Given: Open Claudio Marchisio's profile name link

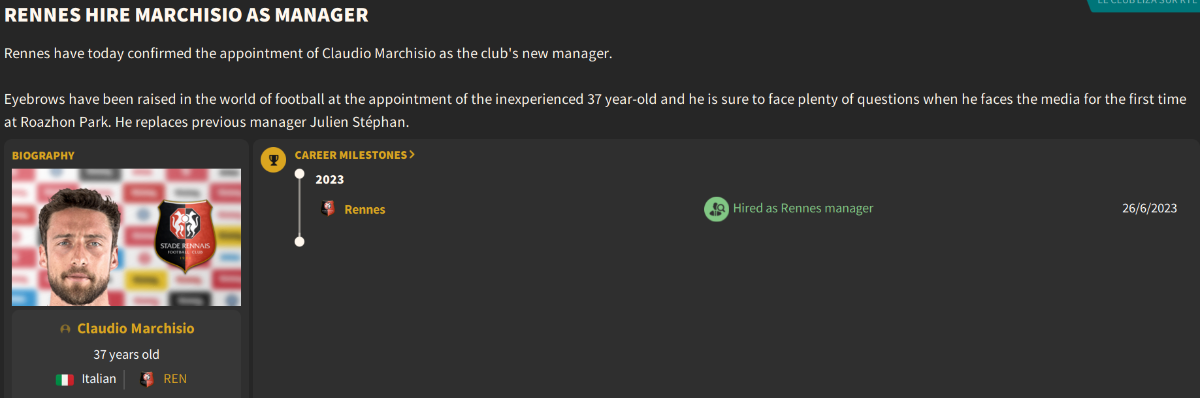Looking at the screenshot, I should click(x=136, y=328).
